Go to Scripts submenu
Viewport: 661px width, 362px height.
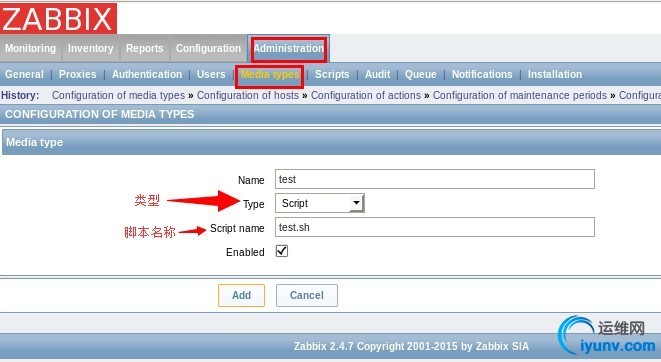332,74
